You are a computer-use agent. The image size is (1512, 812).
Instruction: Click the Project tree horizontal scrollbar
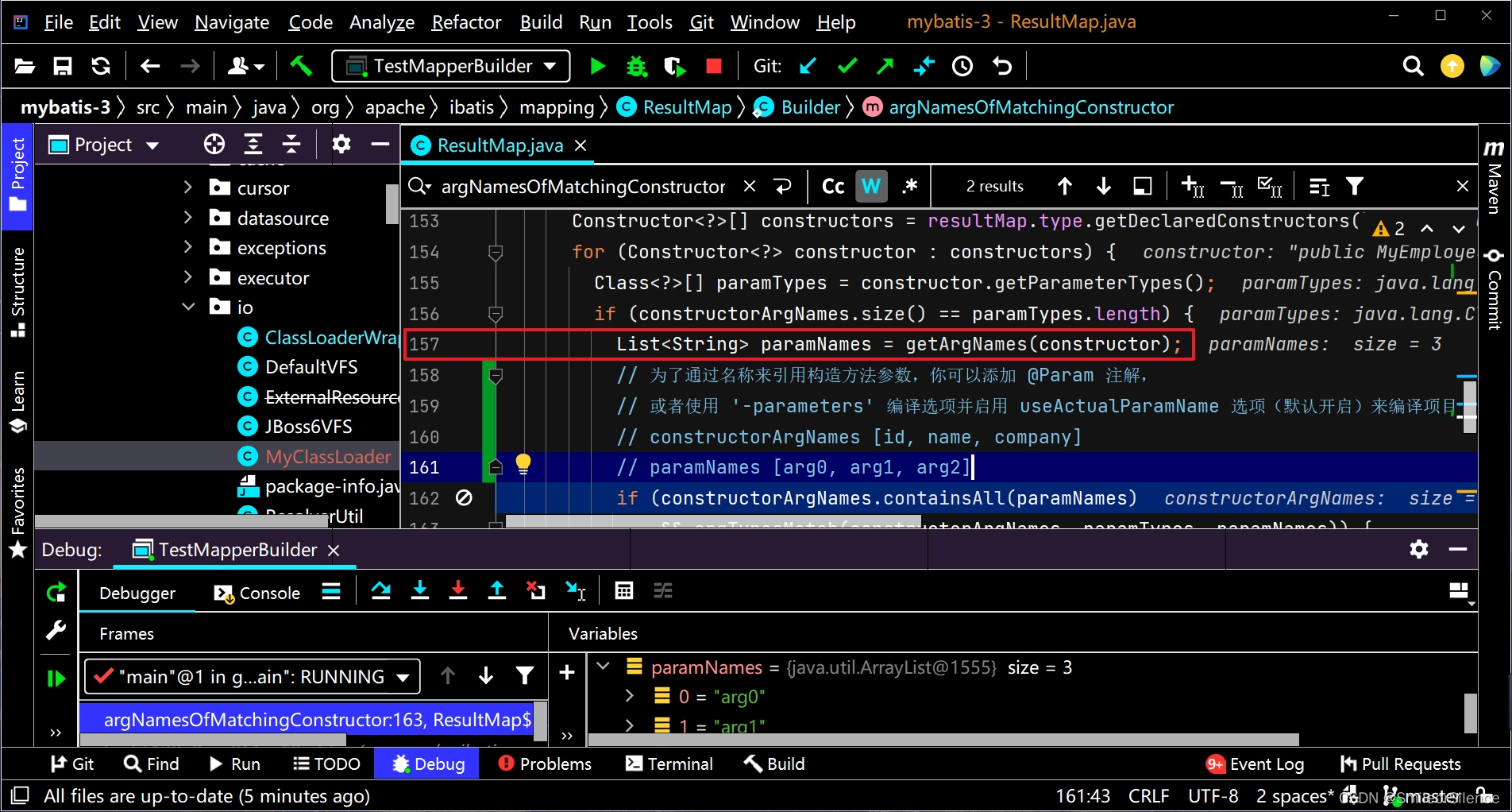[x=182, y=521]
